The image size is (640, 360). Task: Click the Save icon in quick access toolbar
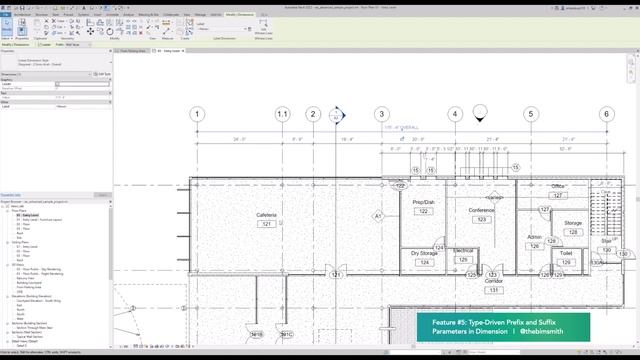(22, 8)
